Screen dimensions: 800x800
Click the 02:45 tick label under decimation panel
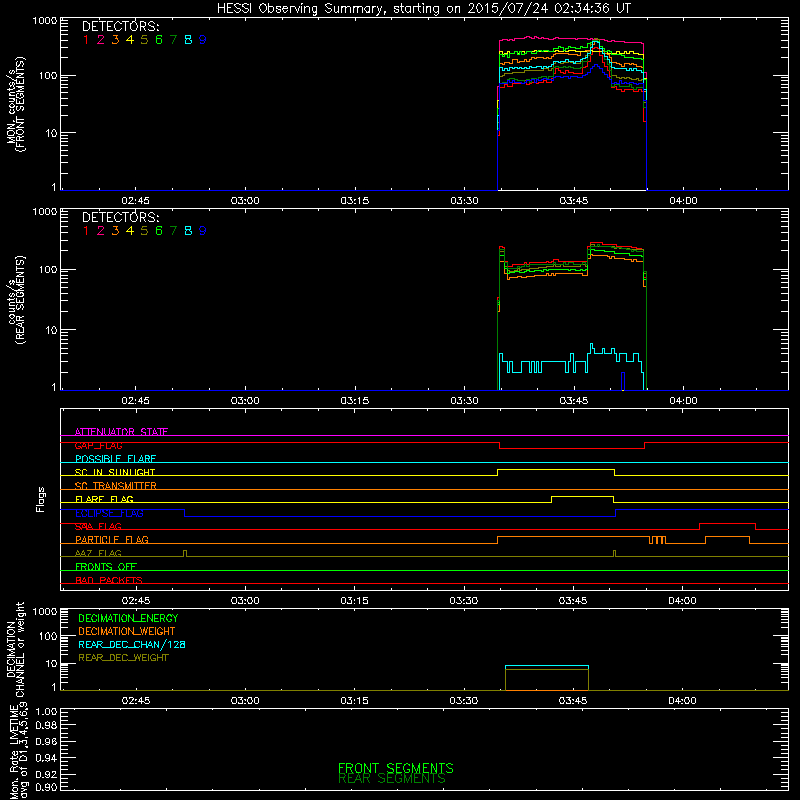(136, 701)
